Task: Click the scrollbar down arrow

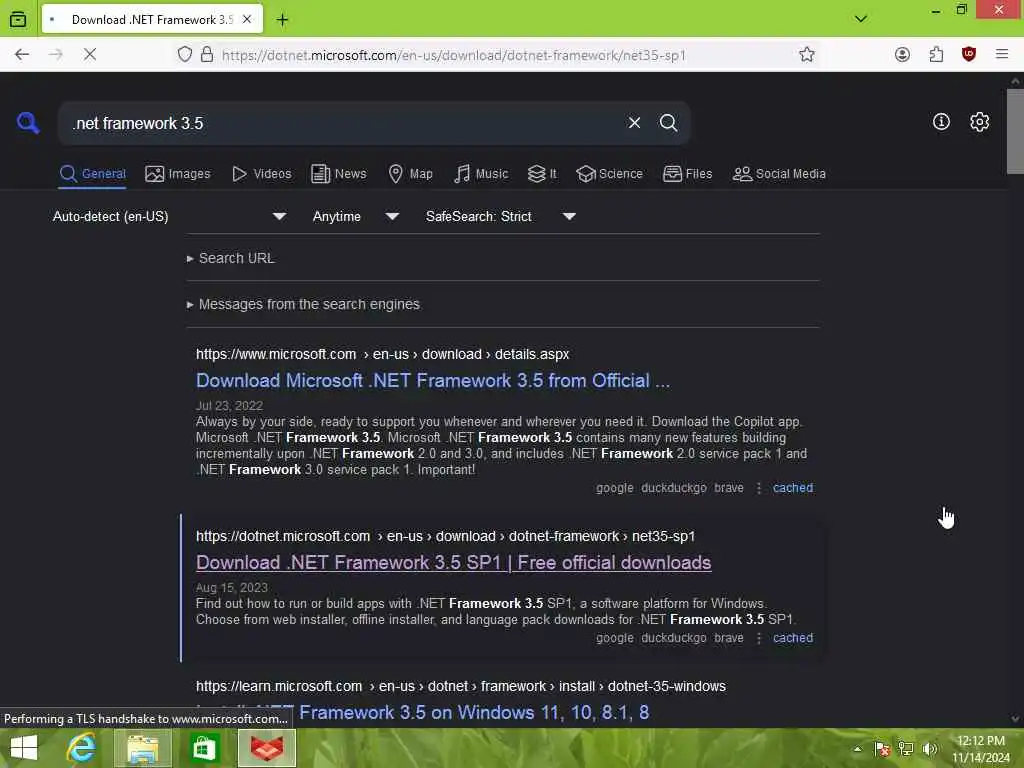Action: 1015,718
